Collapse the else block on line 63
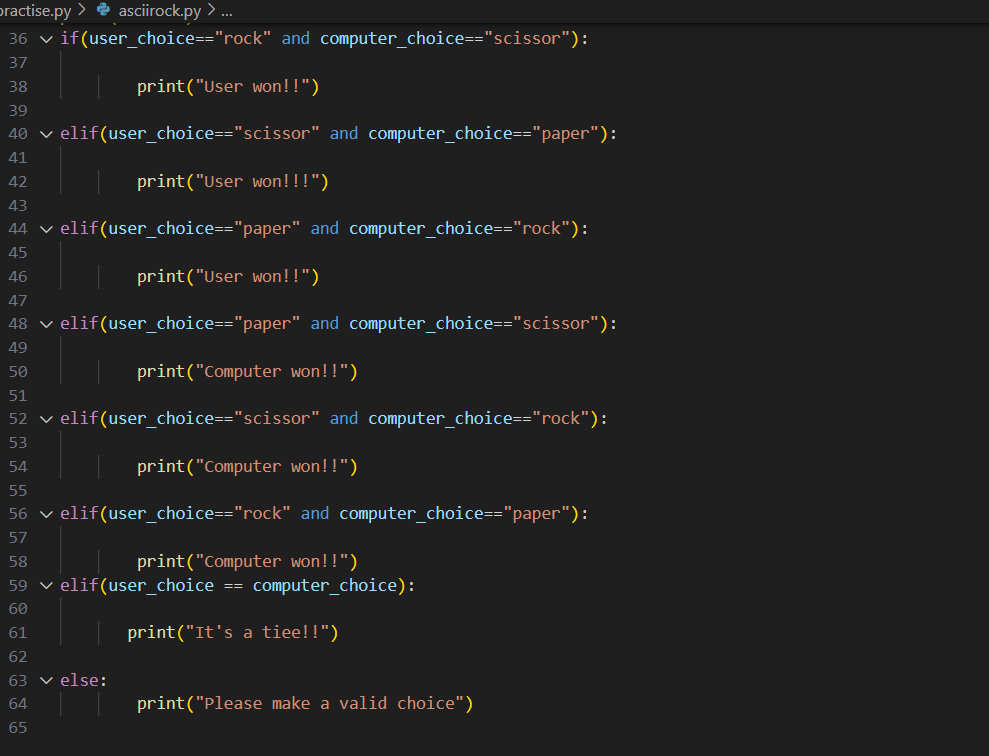The width and height of the screenshot is (989, 756). pos(46,680)
